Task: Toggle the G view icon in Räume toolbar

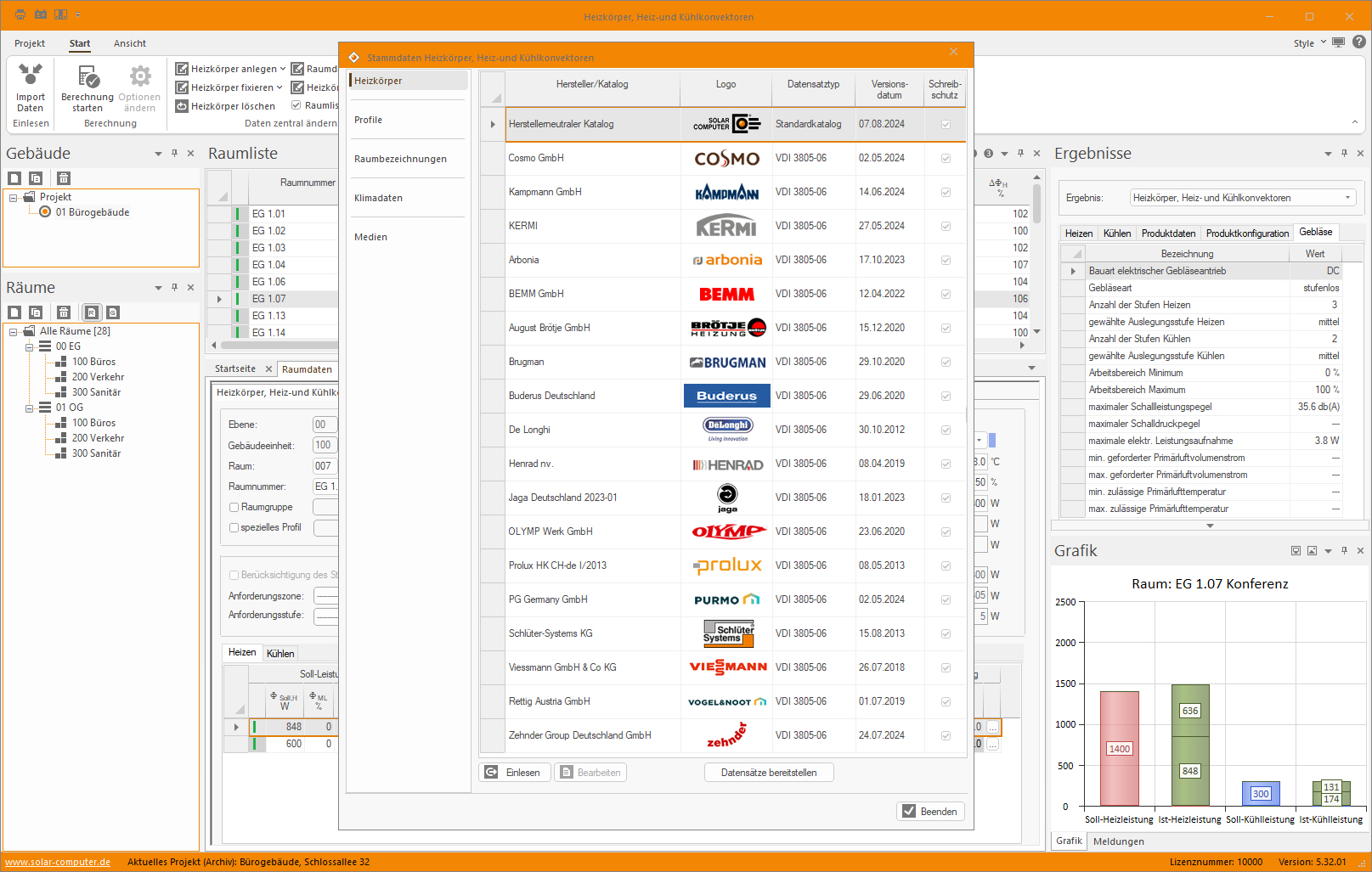Action: coord(113,312)
